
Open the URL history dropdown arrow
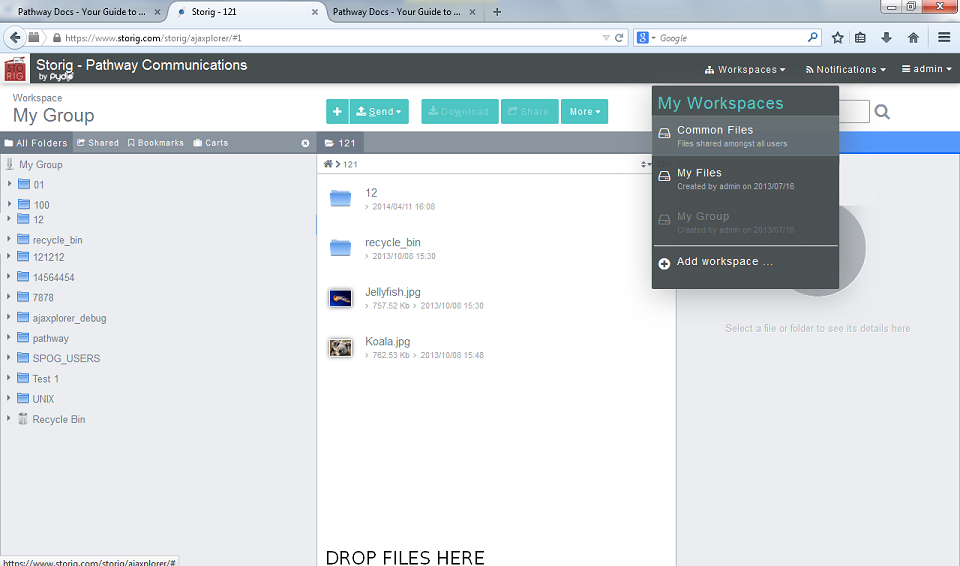tap(606, 37)
